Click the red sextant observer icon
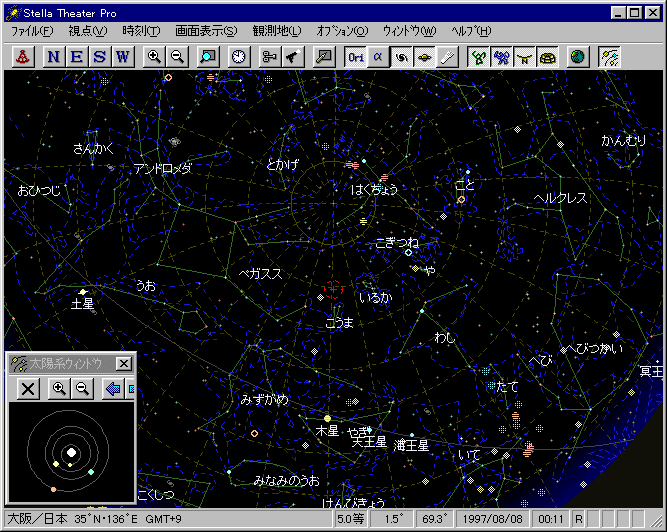The height and width of the screenshot is (532, 667). click(23, 57)
